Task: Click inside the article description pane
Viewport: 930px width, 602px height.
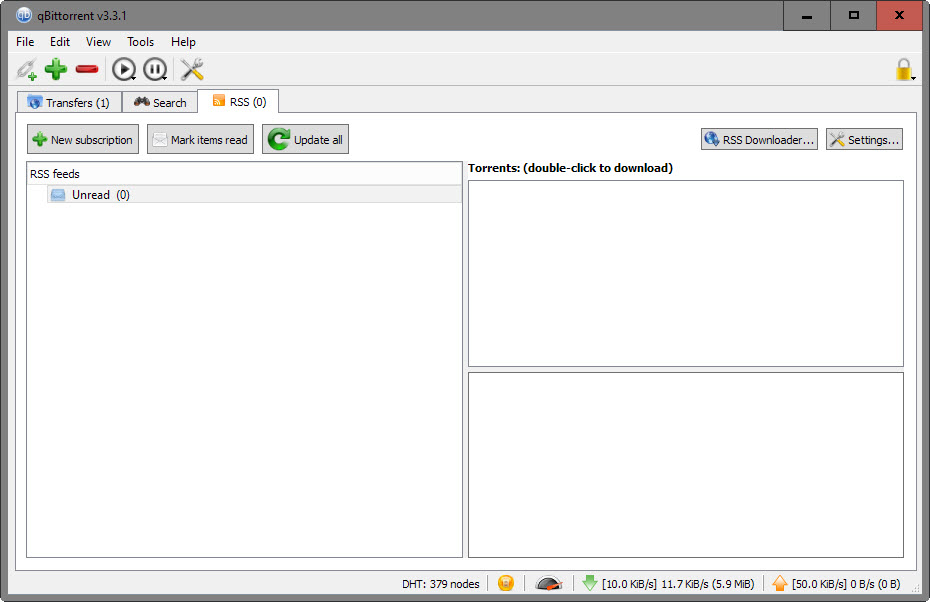Action: click(686, 465)
